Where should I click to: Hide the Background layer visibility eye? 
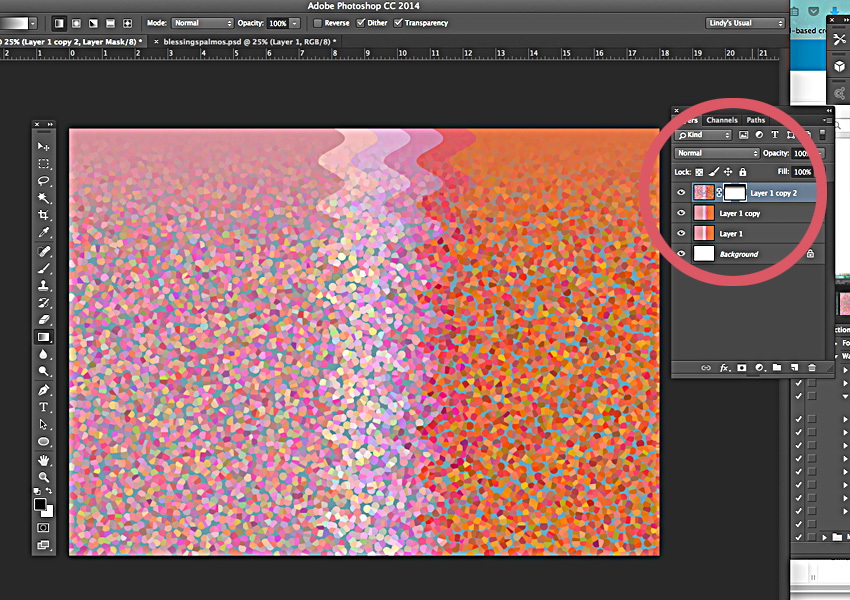pyautogui.click(x=682, y=253)
